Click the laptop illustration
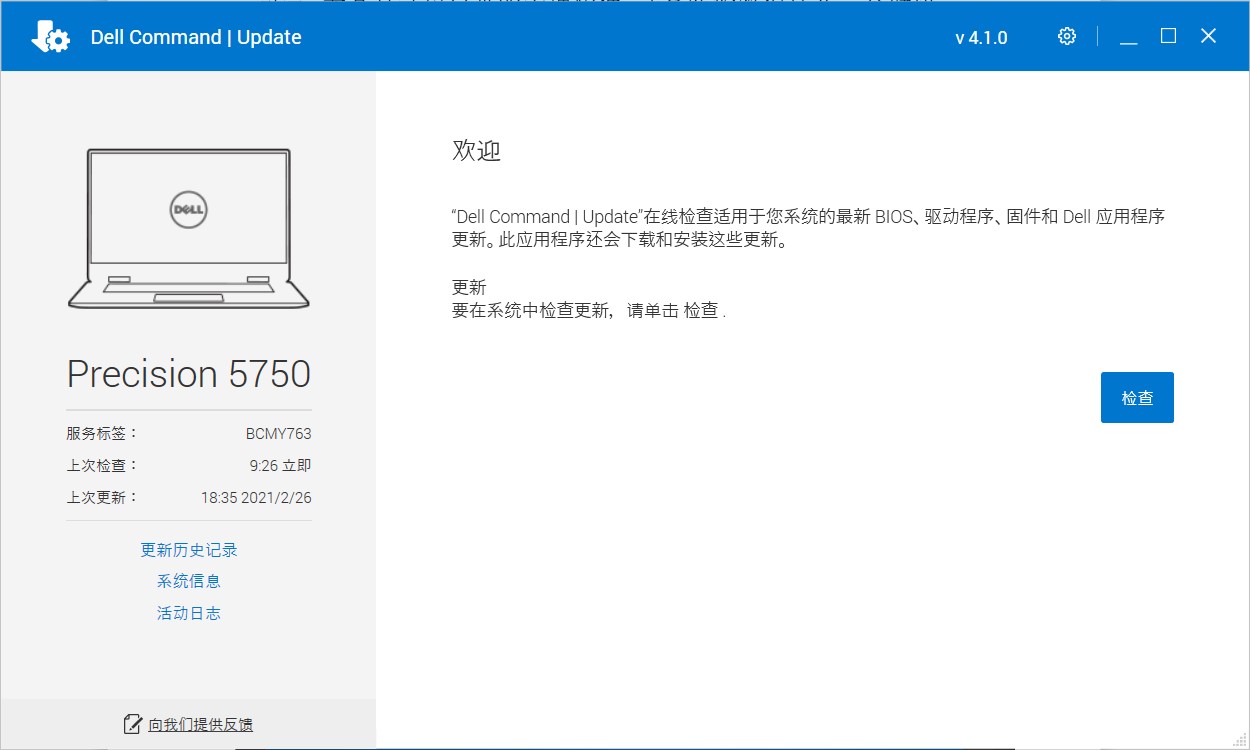 pyautogui.click(x=189, y=229)
